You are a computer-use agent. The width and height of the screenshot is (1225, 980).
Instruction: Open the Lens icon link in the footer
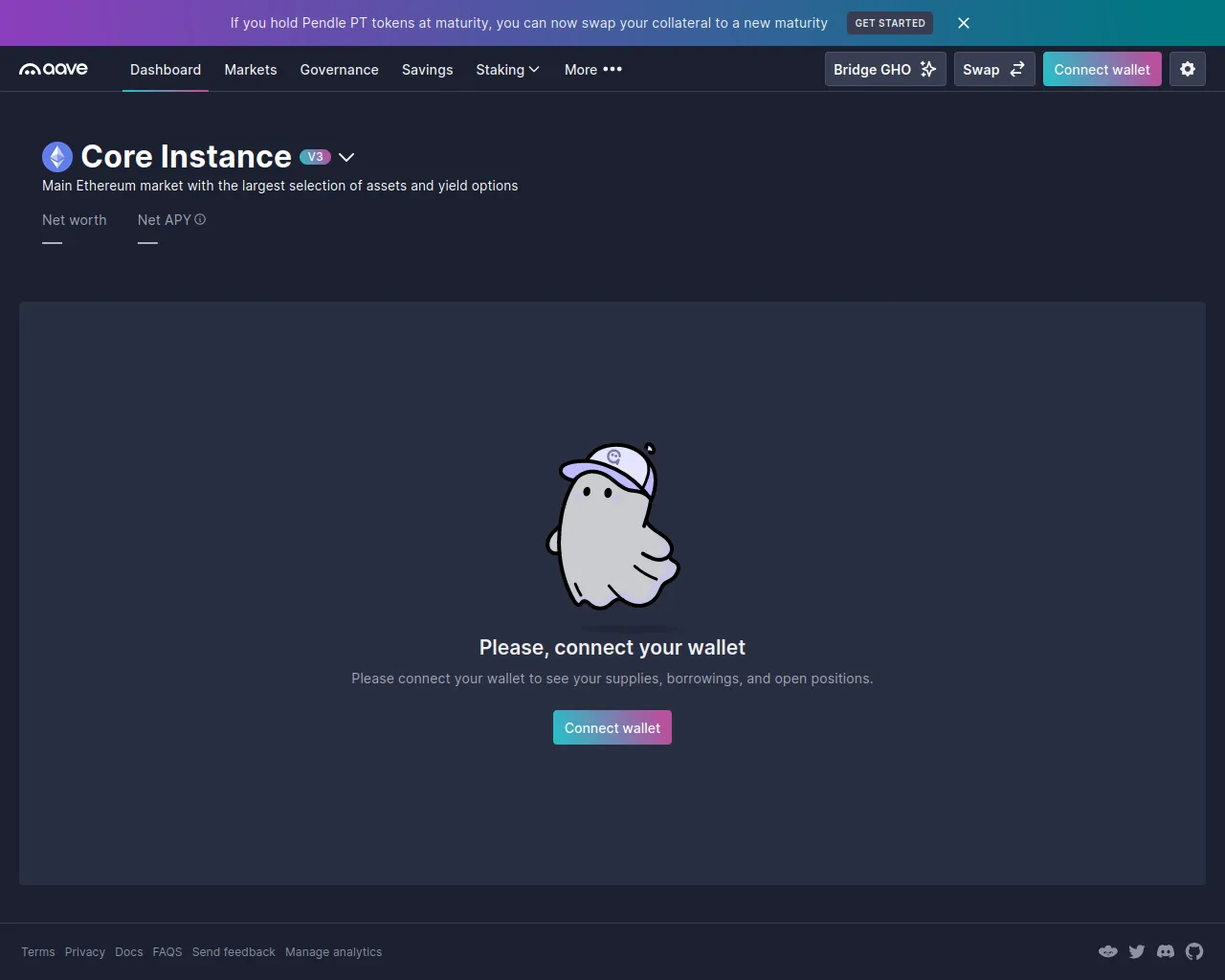click(x=1108, y=951)
